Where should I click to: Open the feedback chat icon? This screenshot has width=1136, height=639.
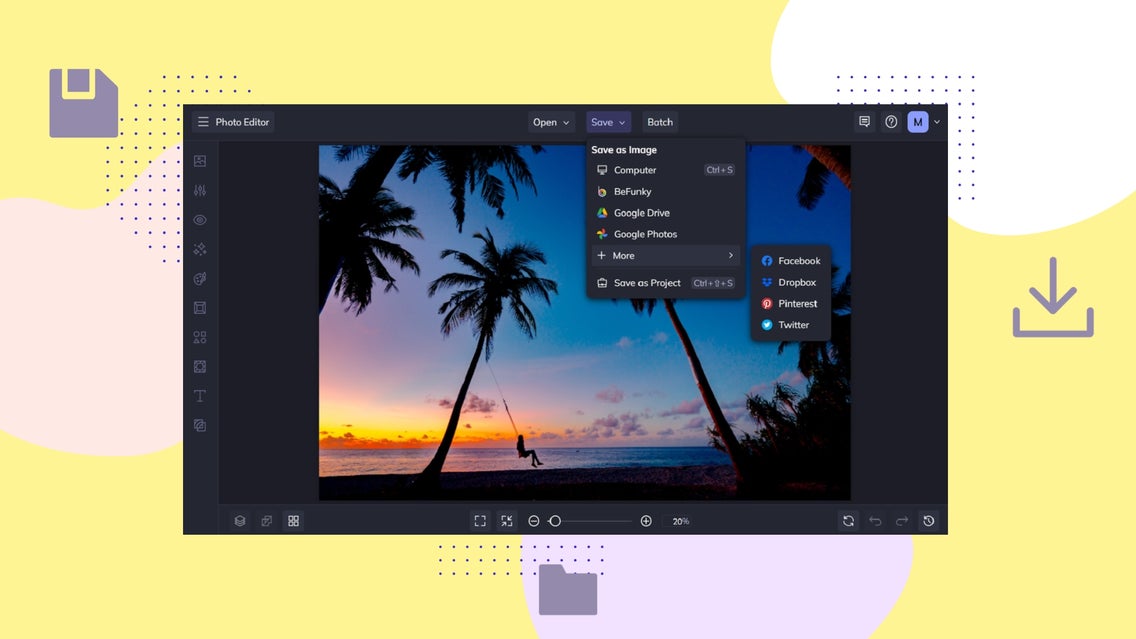(x=864, y=122)
